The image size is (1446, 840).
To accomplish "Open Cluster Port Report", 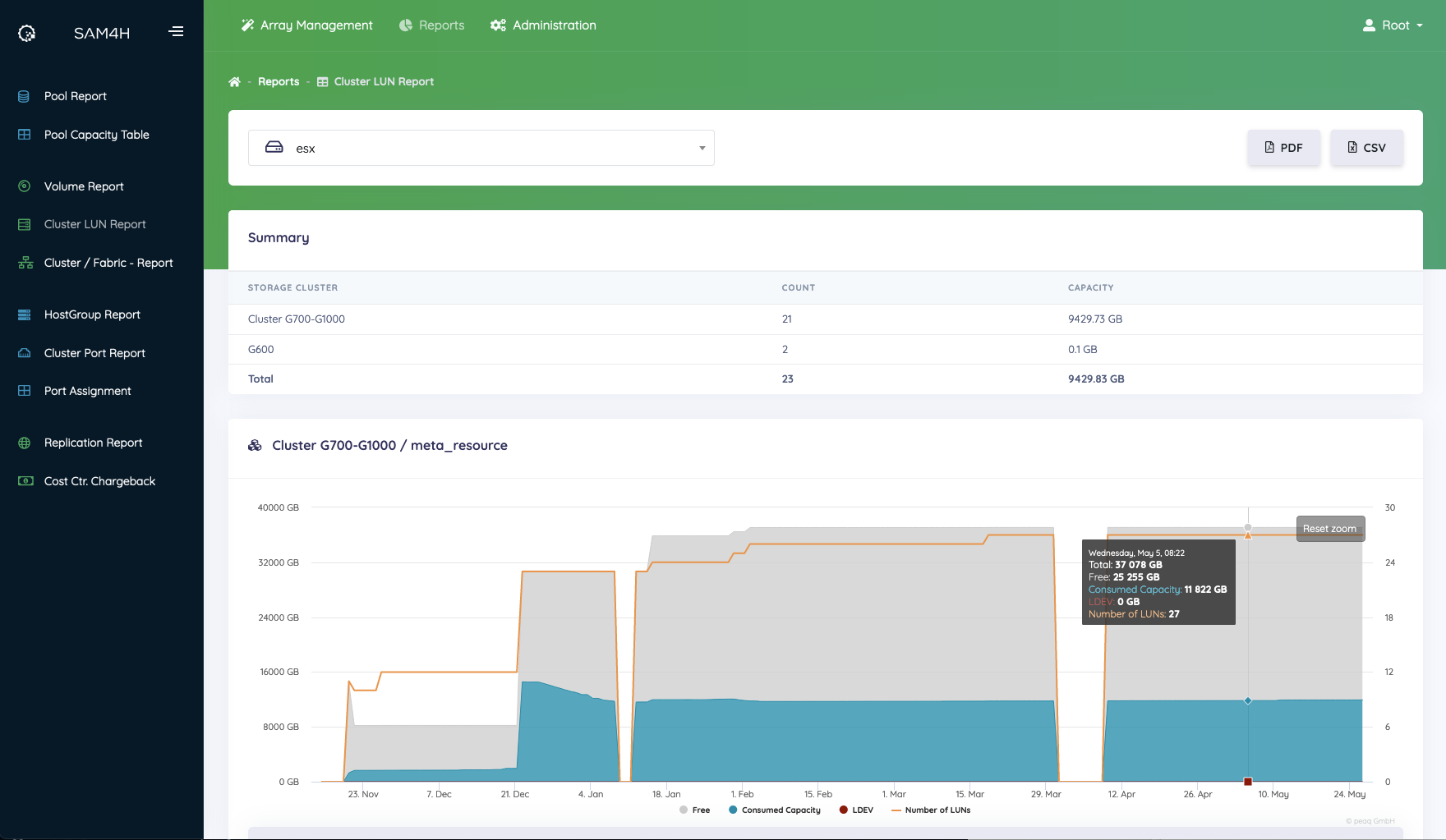I will click(x=94, y=353).
